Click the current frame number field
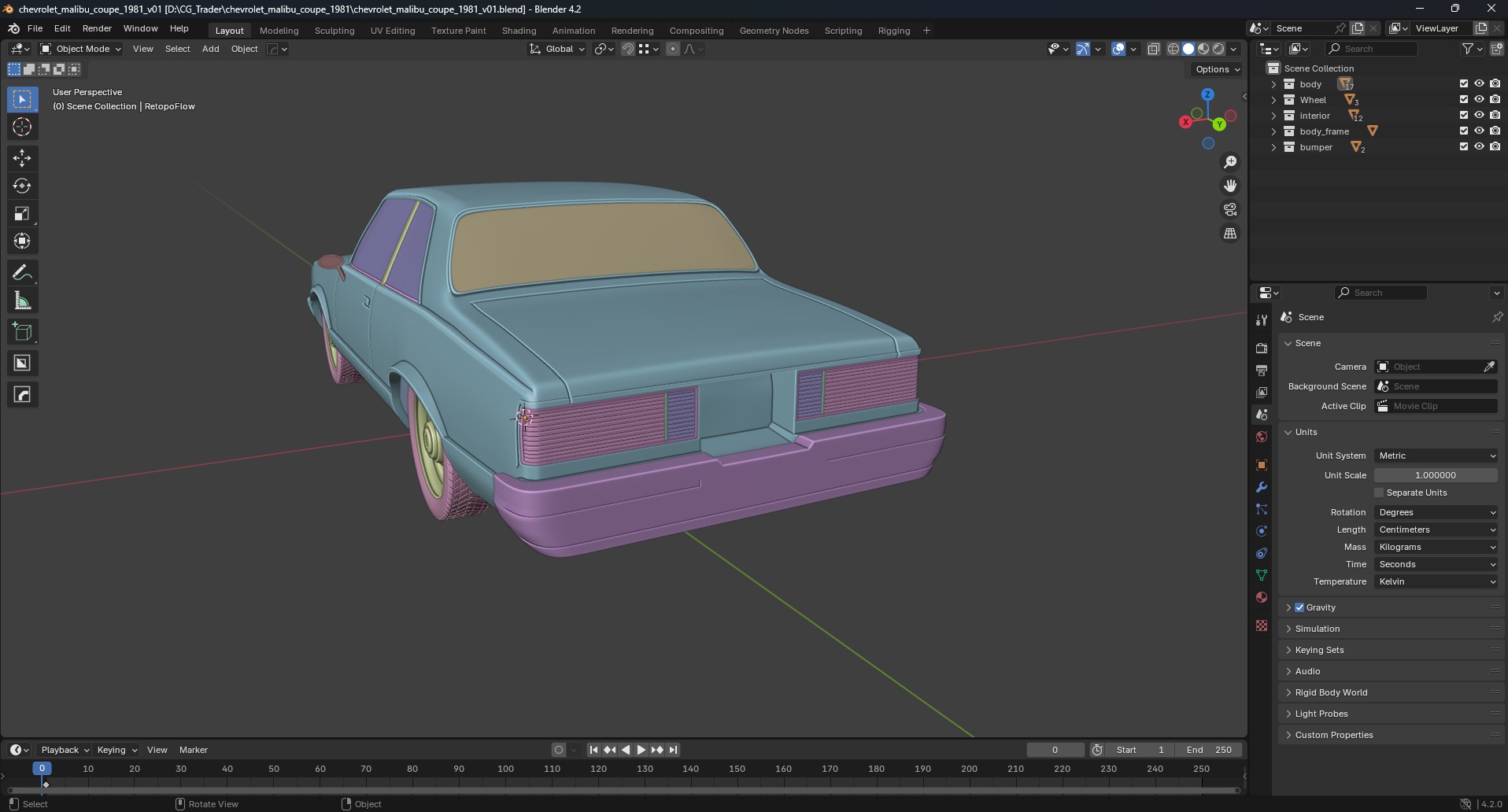Image resolution: width=1508 pixels, height=812 pixels. 1055,750
